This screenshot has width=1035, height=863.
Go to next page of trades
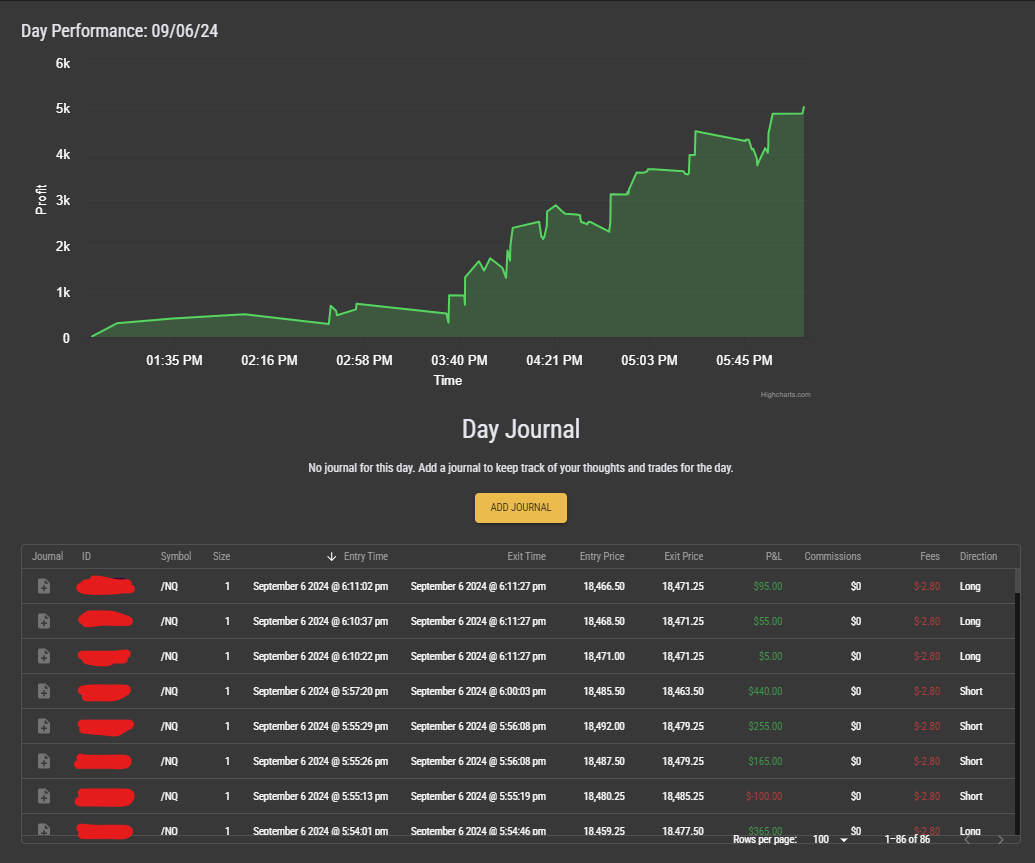click(1000, 839)
